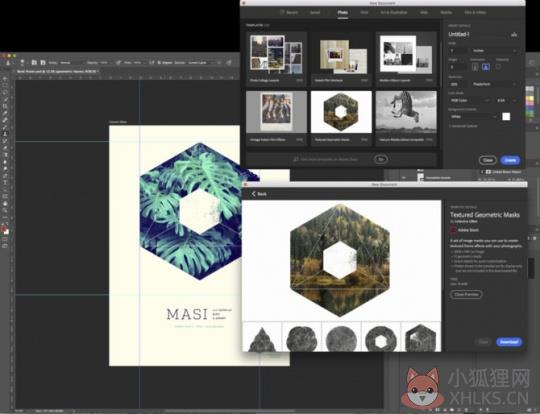The image size is (540, 414).
Task: Toggle the Aligned checkbox in options bar
Action: click(x=159, y=63)
